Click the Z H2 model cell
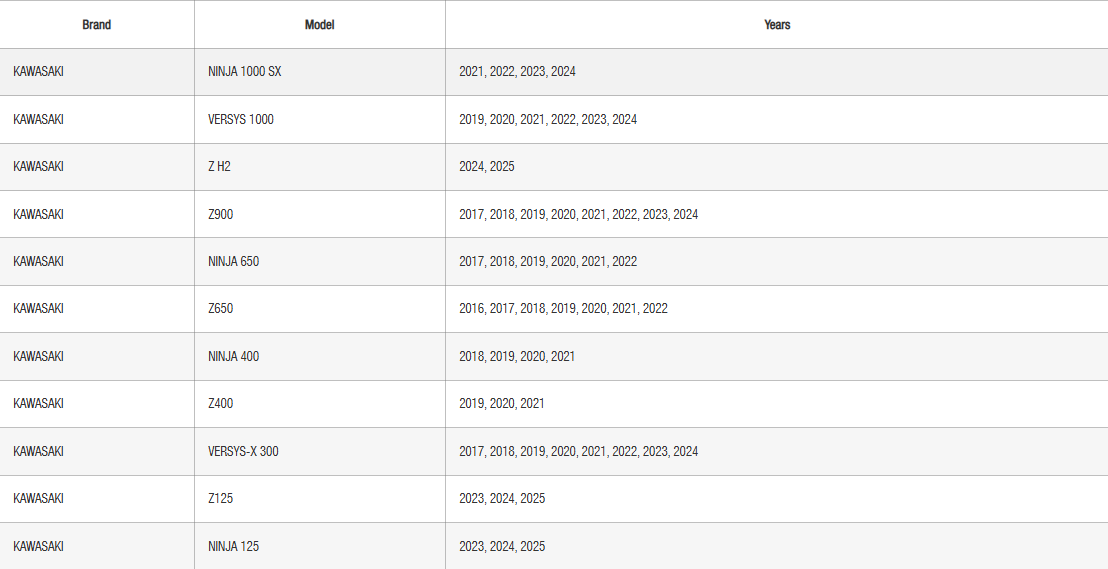Screen dimensions: 1108x569 click(x=219, y=166)
